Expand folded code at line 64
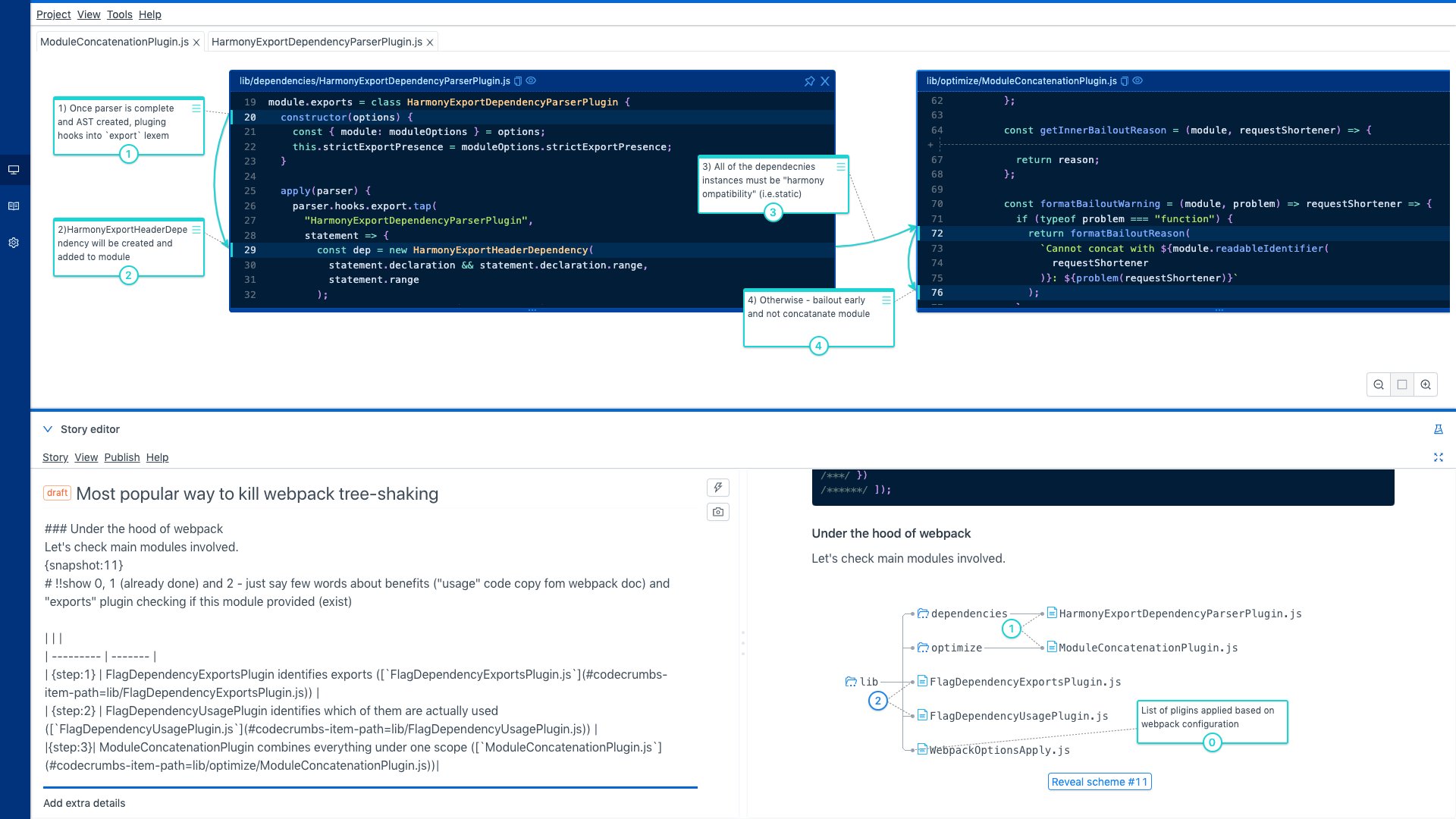 coord(930,144)
